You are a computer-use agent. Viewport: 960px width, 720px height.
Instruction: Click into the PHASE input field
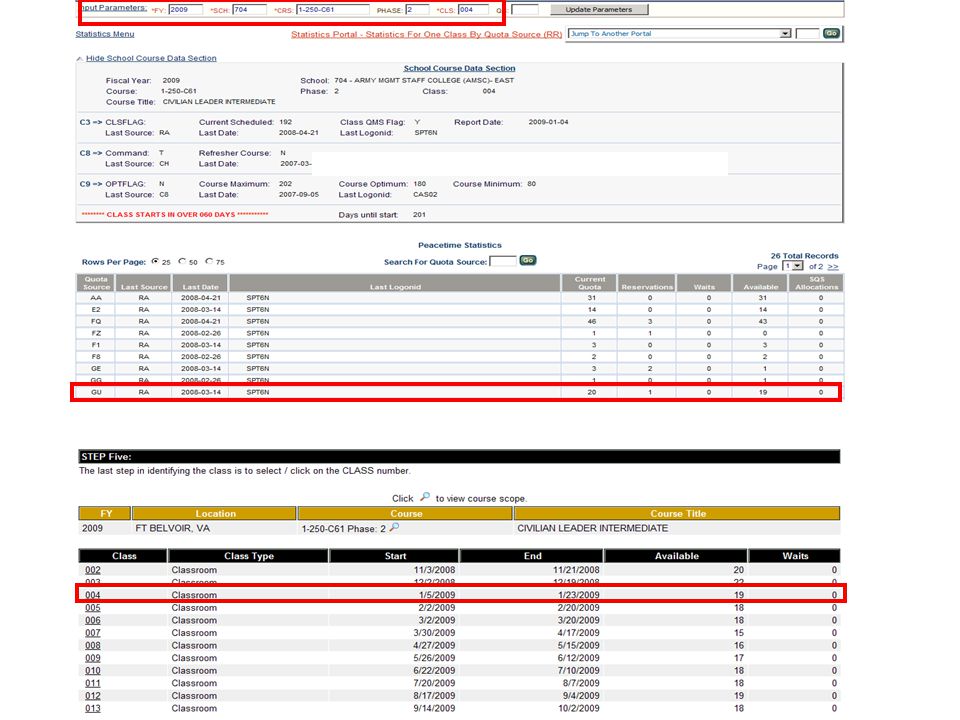[x=417, y=10]
